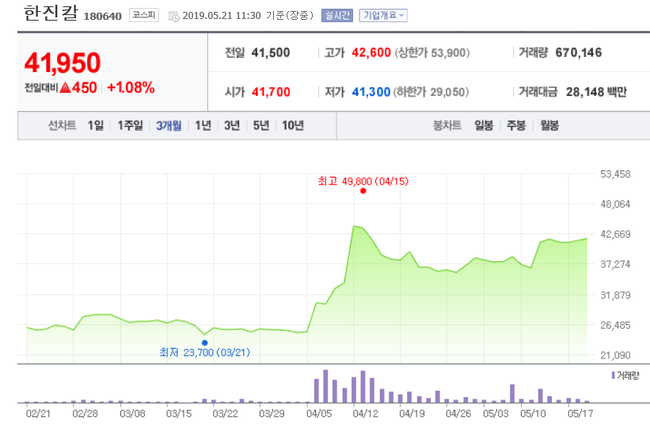Click the 53,458 price axis label
Image resolution: width=650 pixels, height=428 pixels.
[x=615, y=174]
